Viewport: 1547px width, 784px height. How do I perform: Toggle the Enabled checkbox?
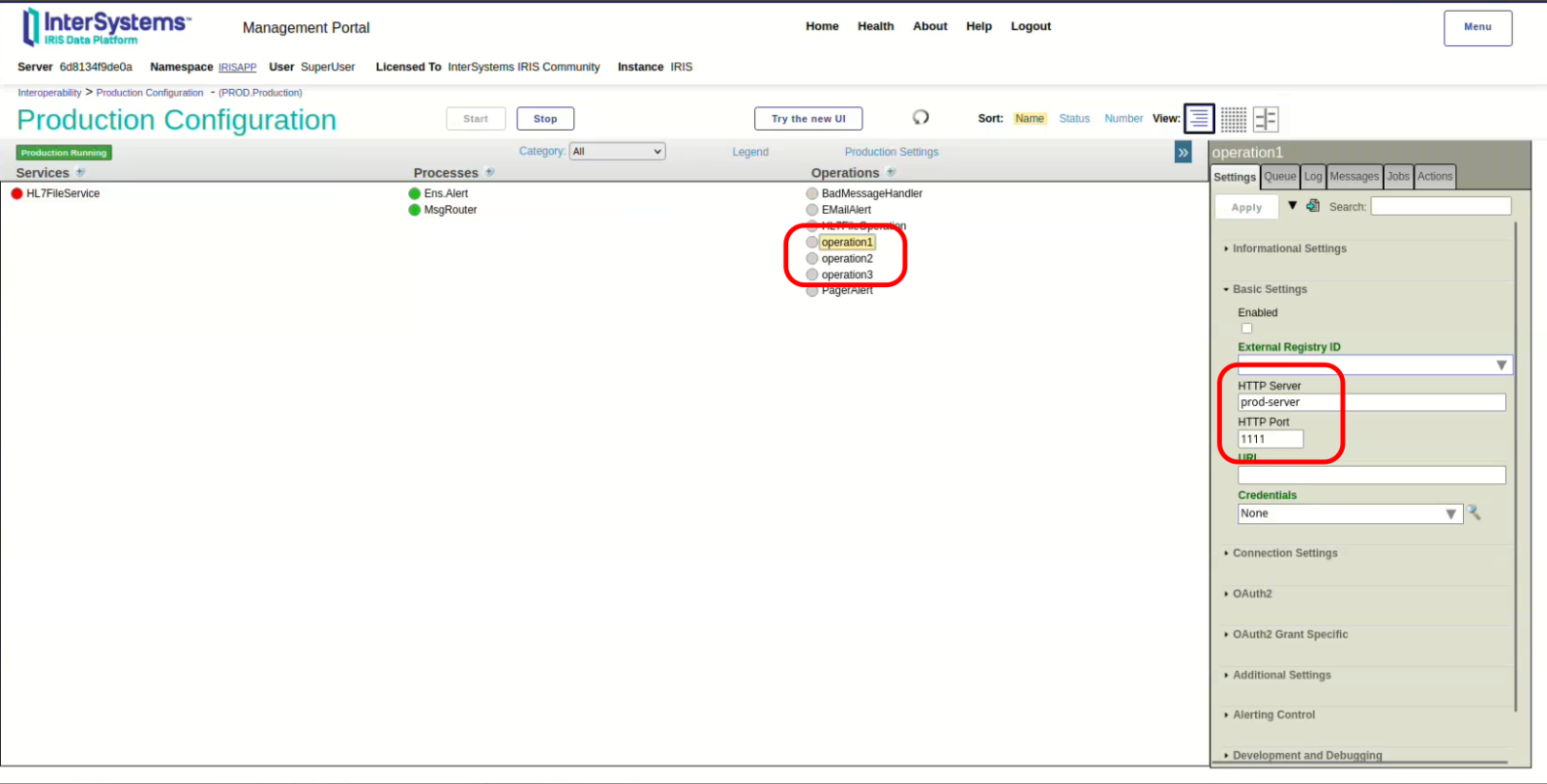[1246, 329]
